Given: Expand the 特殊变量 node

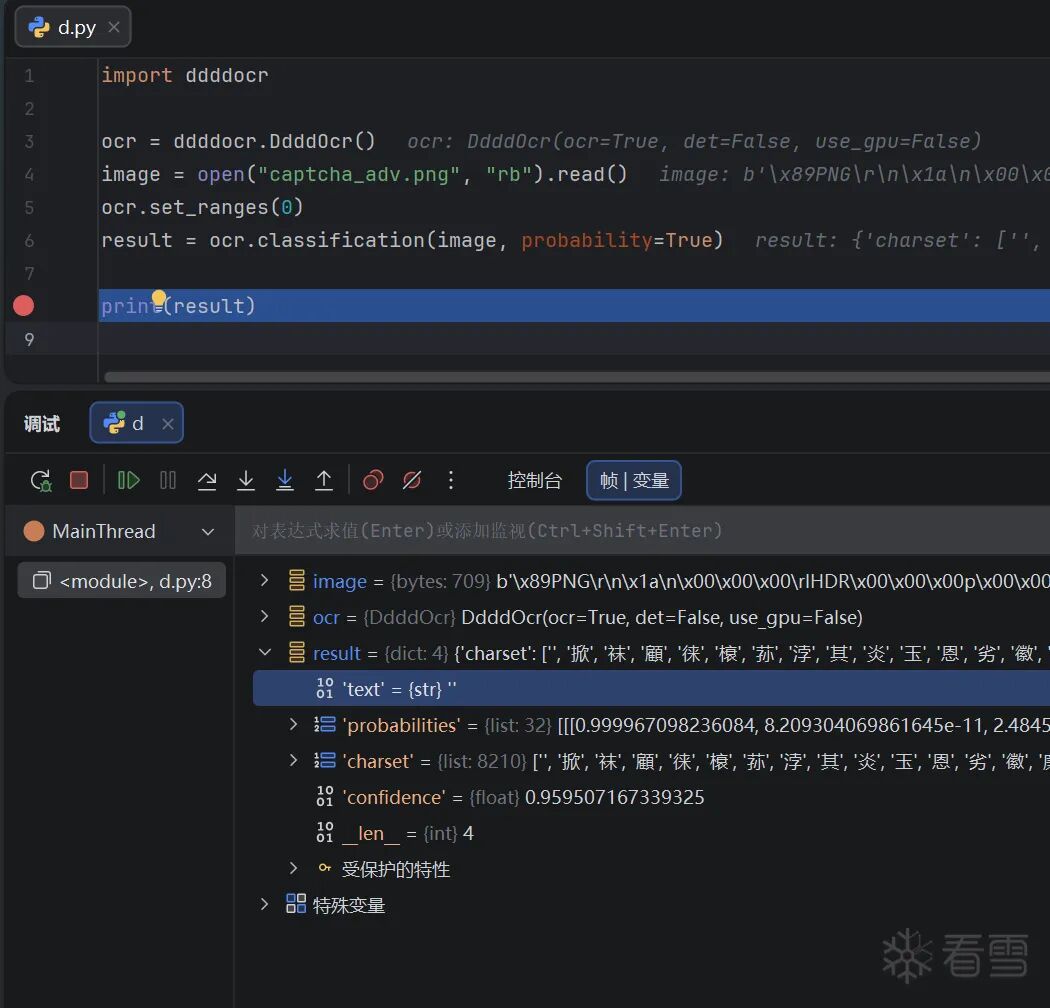Looking at the screenshot, I should 265,905.
